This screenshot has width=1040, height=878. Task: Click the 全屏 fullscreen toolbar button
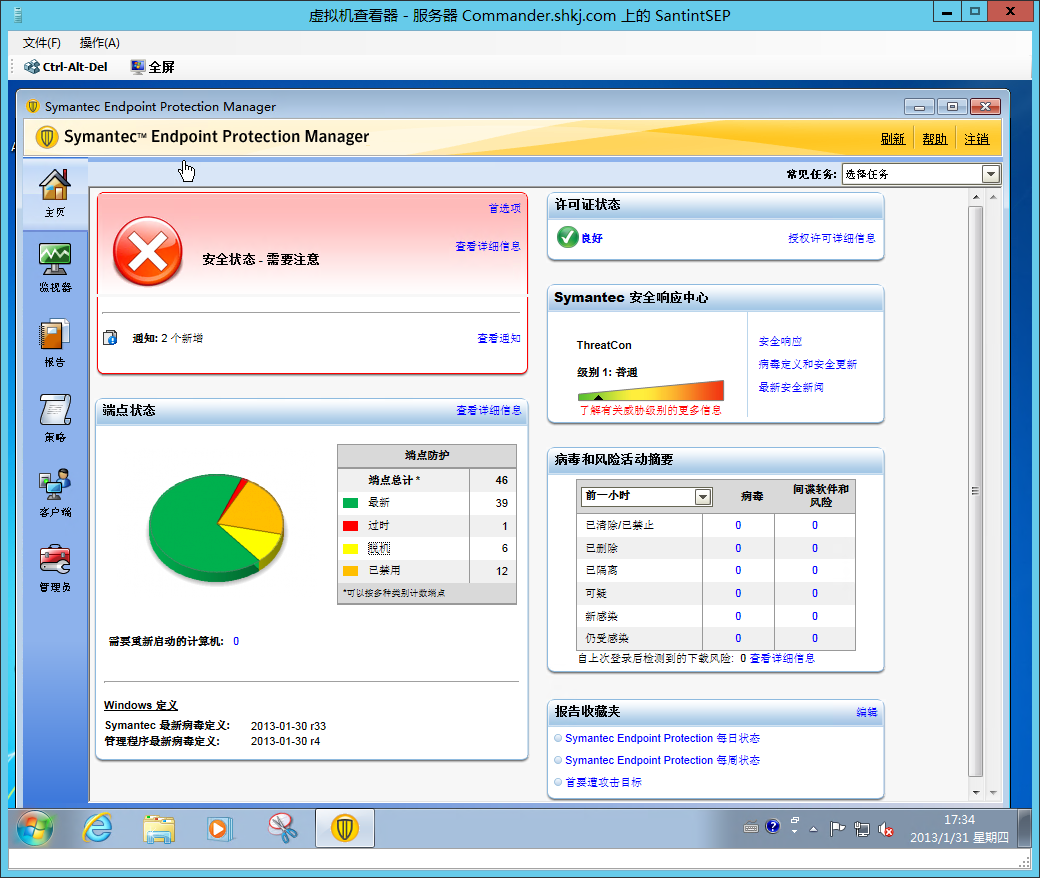click(x=153, y=67)
